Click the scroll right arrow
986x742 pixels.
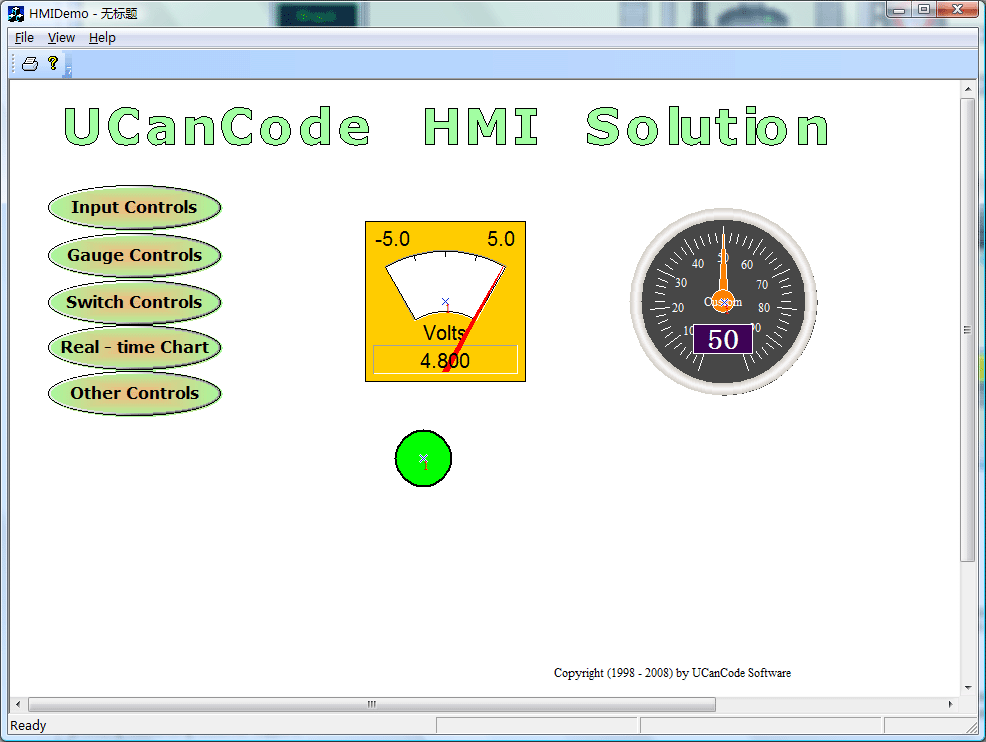coord(951,704)
